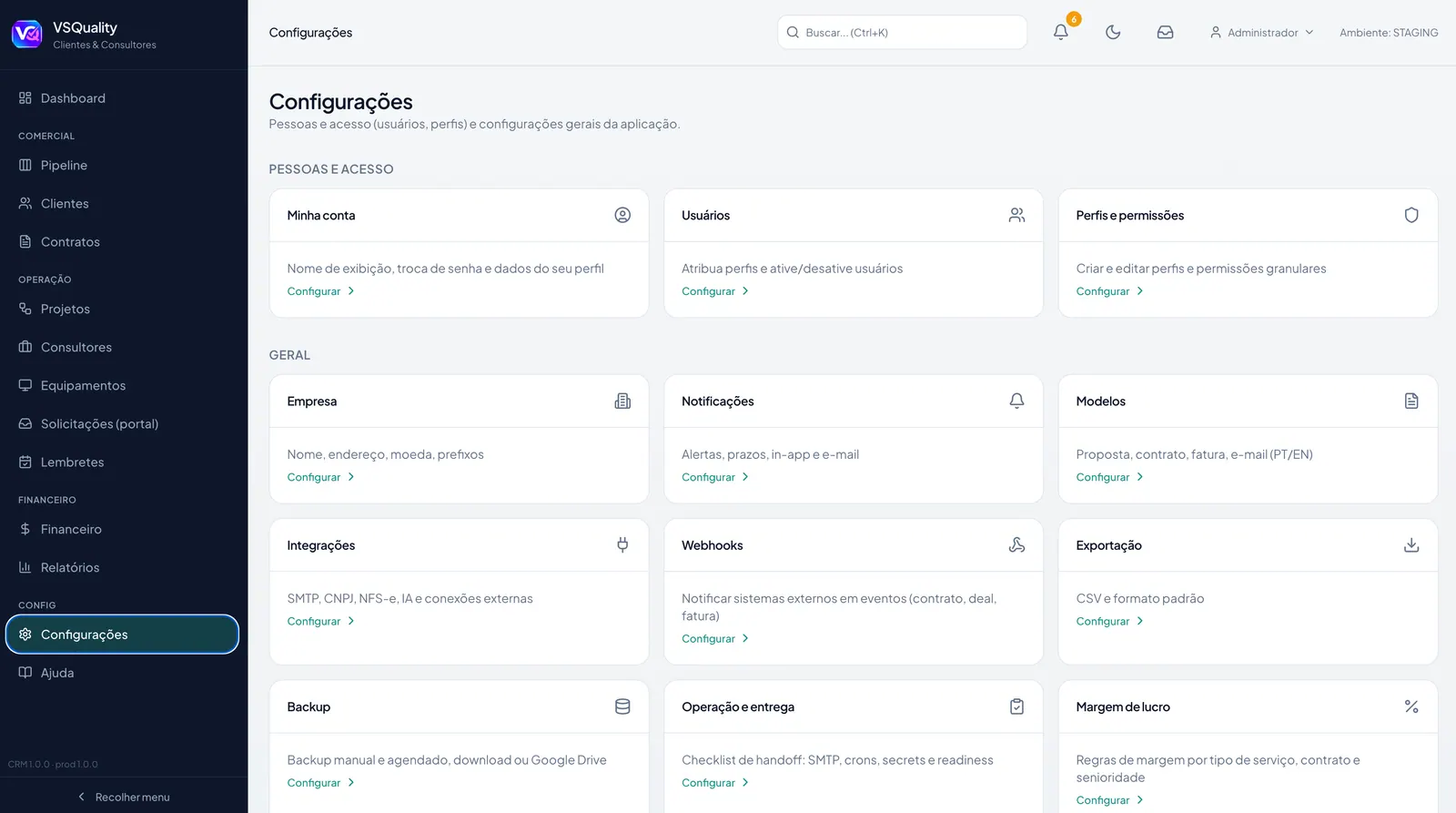The image size is (1456, 813).
Task: Click the VSQuality logo icon
Action: [26, 35]
